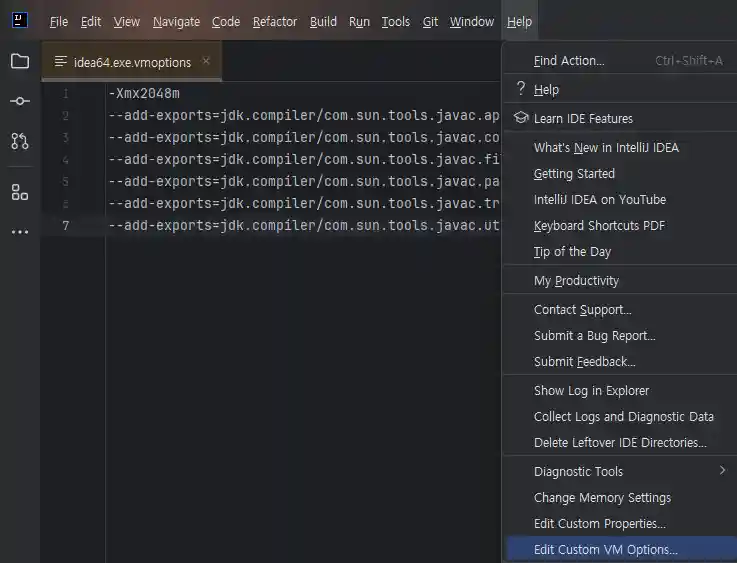The width and height of the screenshot is (737, 563).
Task: Open the Refactor menu
Action: [275, 22]
